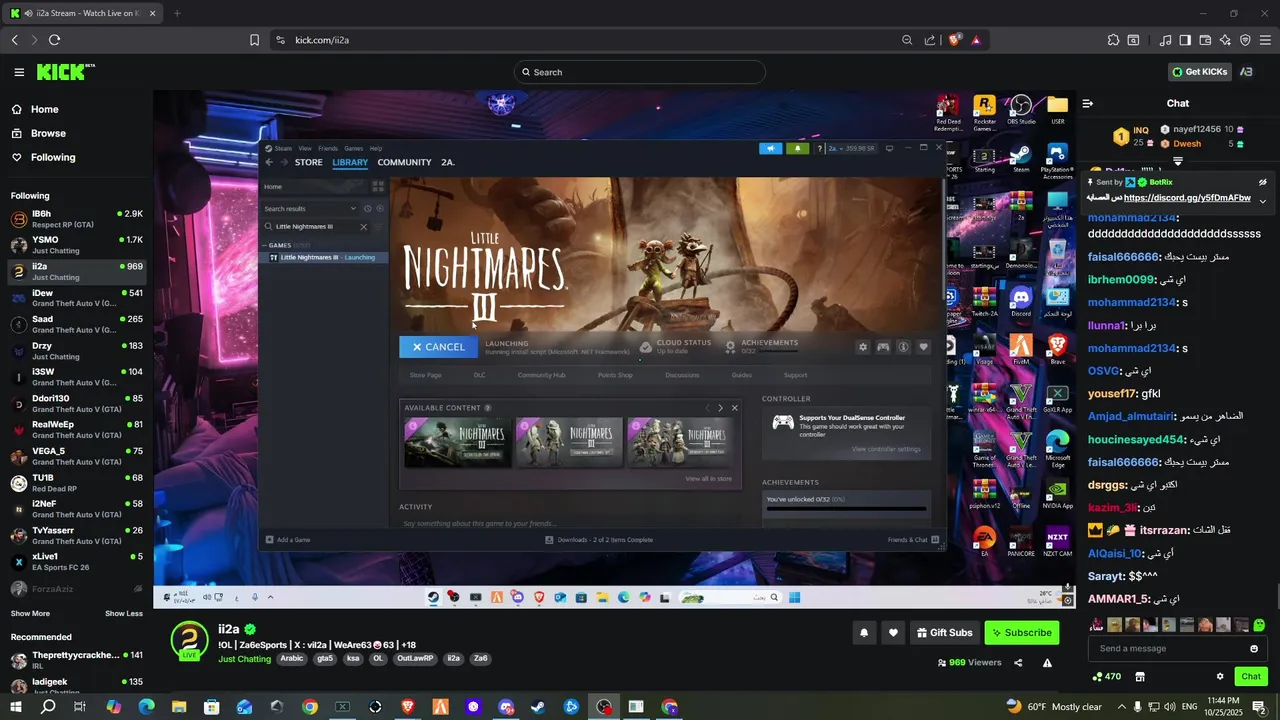This screenshot has height=720, width=1280.
Task: Open the YSMO channel in the following list
Action: tap(76, 245)
